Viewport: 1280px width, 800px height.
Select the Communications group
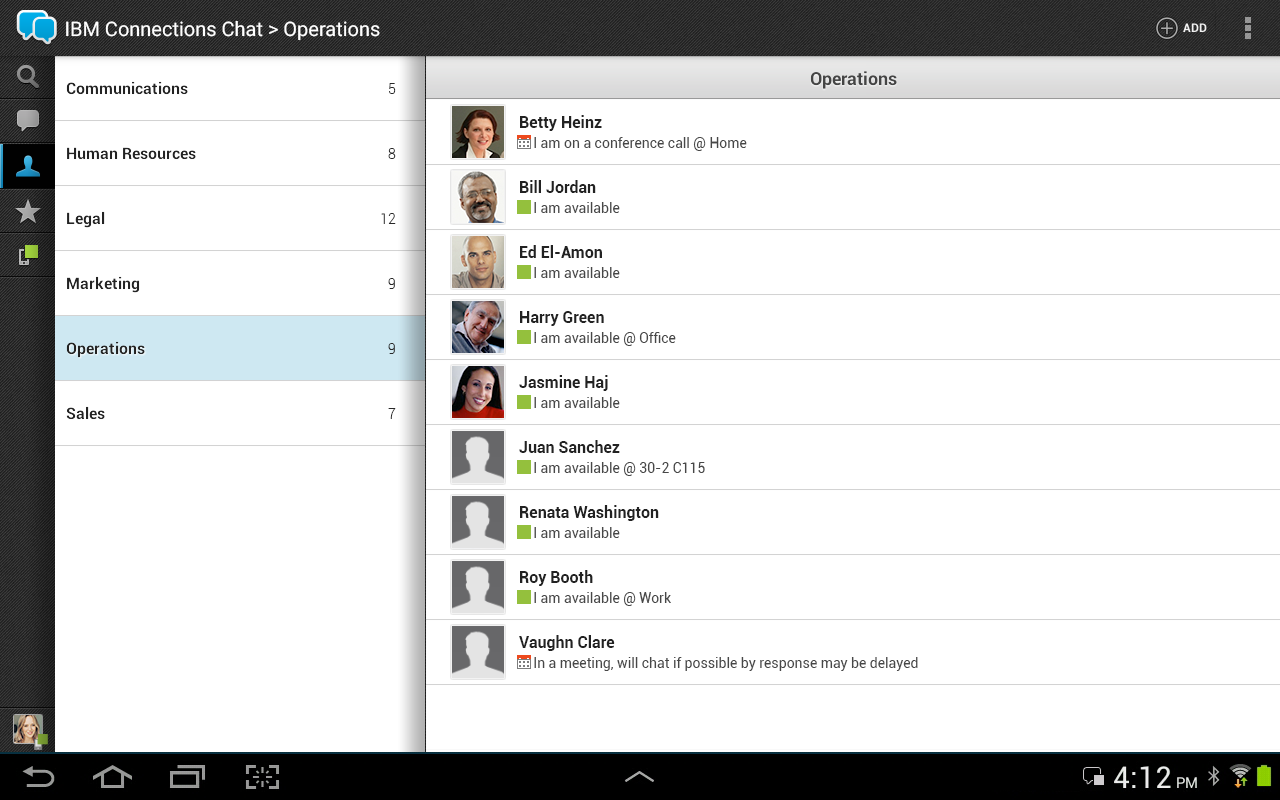coord(240,89)
